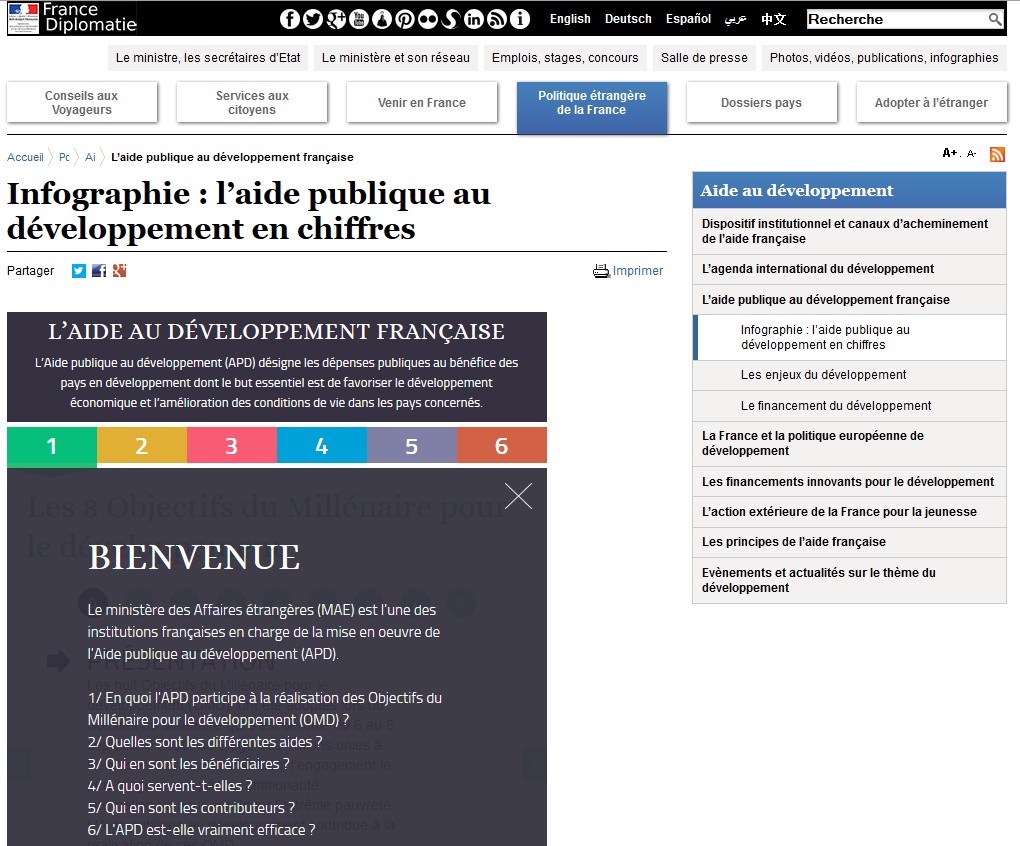Open the 'L'aide publique au développement française' sidebar item
This screenshot has width=1020, height=846.
[x=850, y=300]
